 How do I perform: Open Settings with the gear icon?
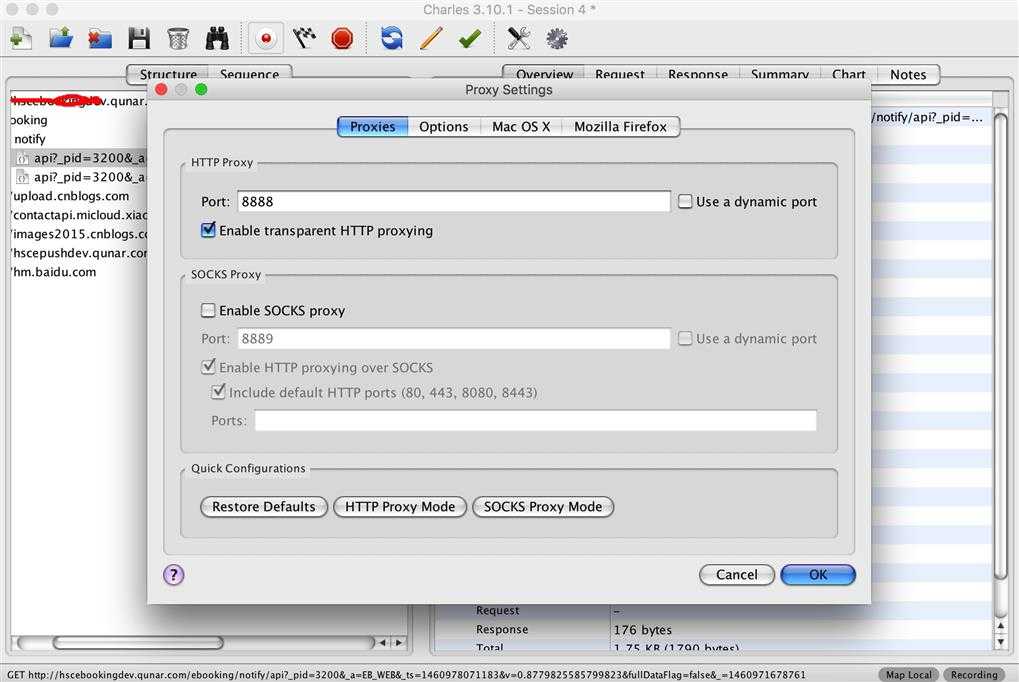pyautogui.click(x=557, y=38)
